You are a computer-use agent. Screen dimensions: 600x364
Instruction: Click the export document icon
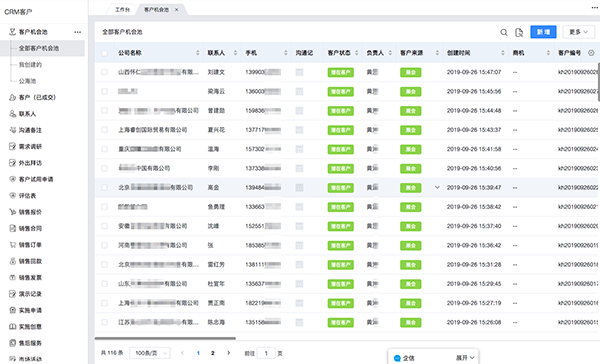tap(519, 33)
